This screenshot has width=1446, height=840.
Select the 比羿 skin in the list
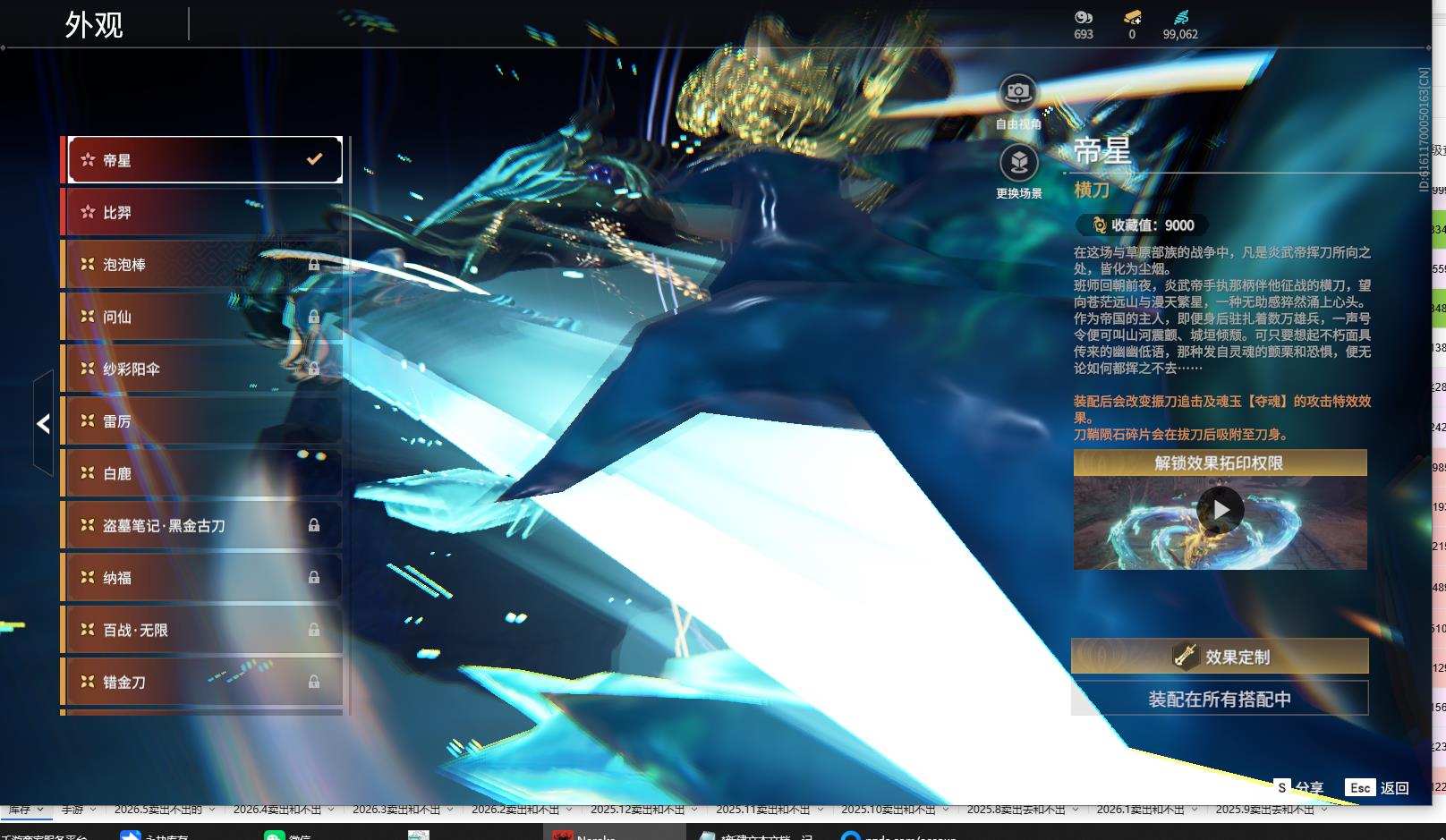[x=204, y=212]
